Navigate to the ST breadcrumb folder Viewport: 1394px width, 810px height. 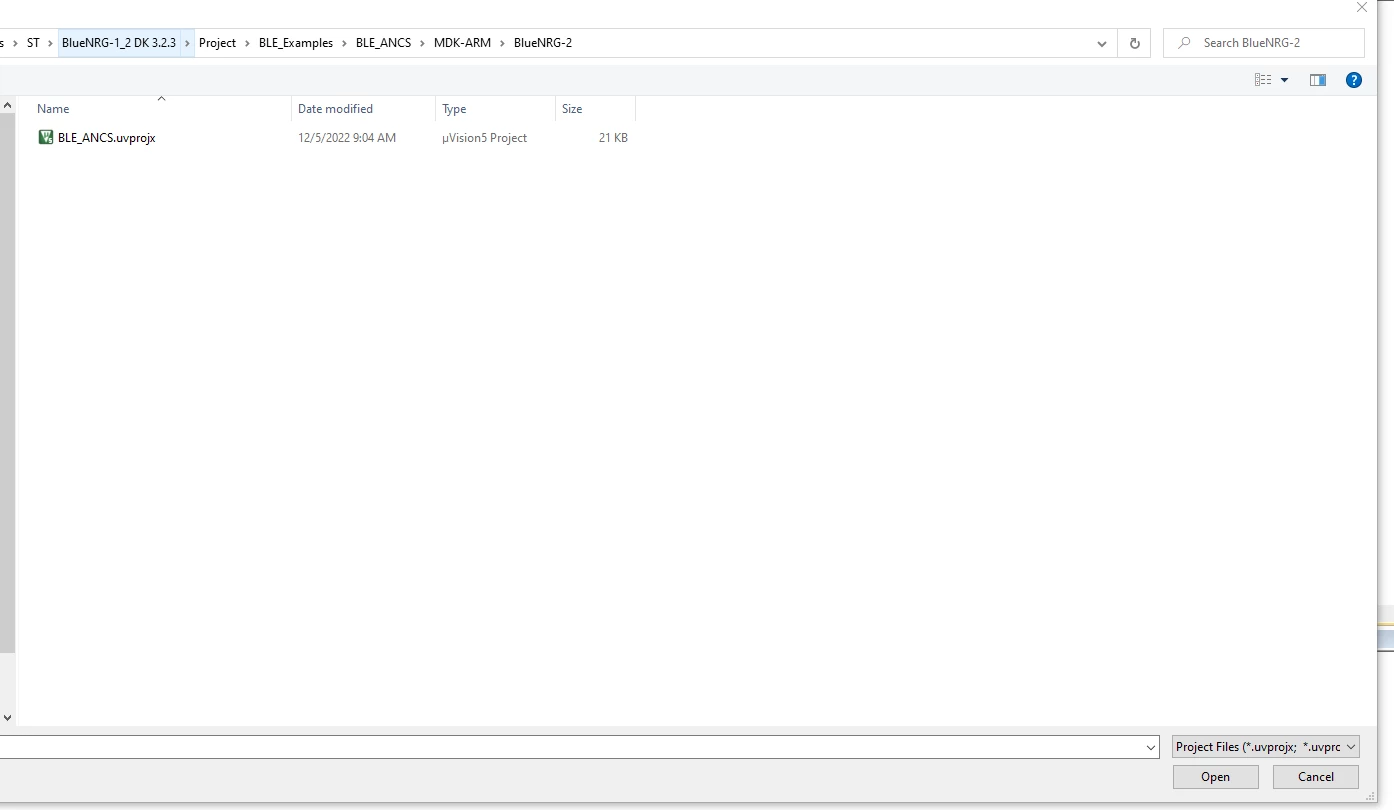coord(33,43)
